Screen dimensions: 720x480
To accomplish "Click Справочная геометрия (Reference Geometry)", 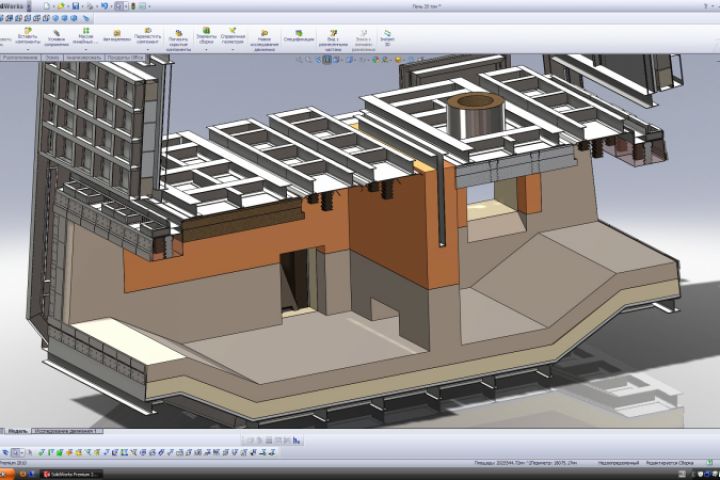I will point(233,36).
